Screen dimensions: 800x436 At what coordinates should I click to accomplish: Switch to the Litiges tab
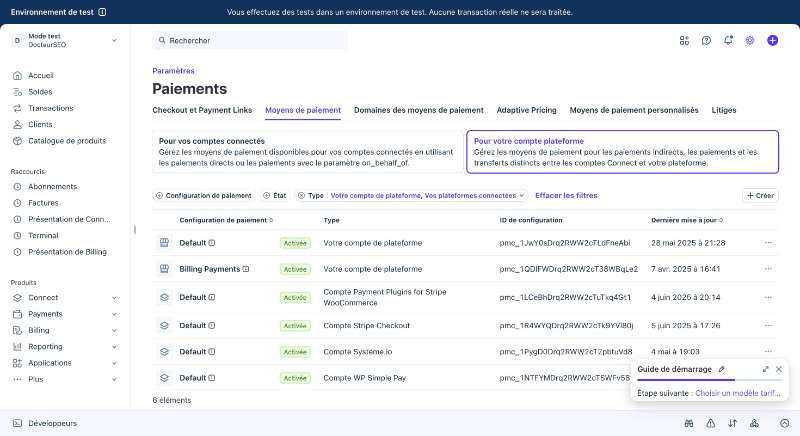tap(723, 110)
